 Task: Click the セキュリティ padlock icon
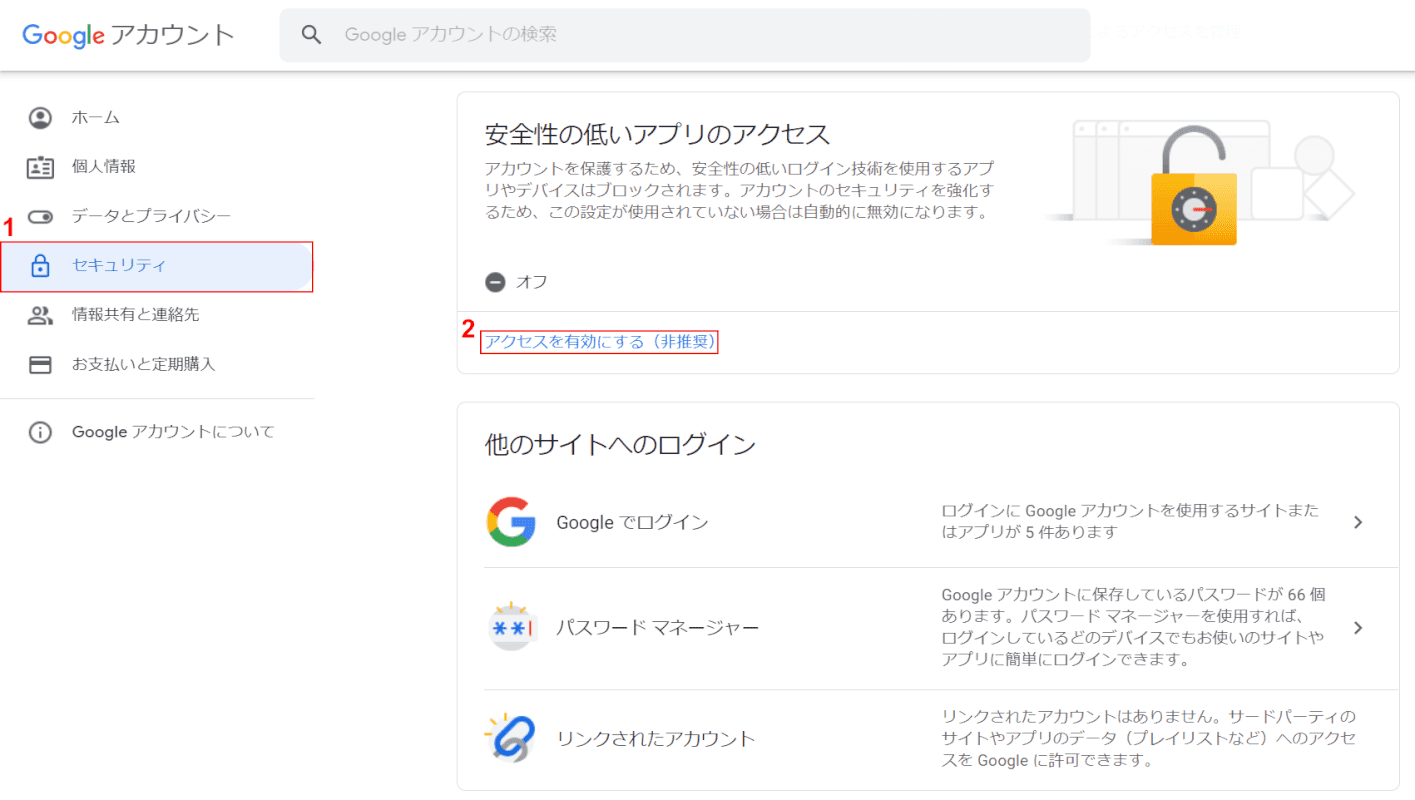[40, 266]
